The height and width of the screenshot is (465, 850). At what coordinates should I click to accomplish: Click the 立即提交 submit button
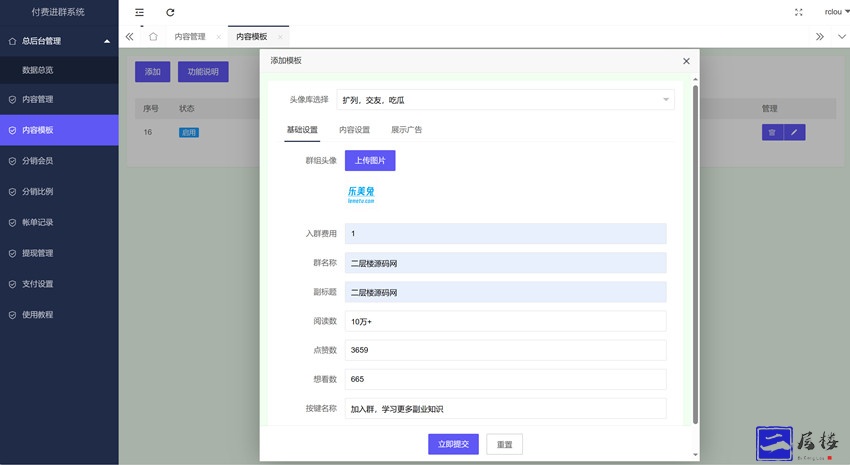pos(454,444)
